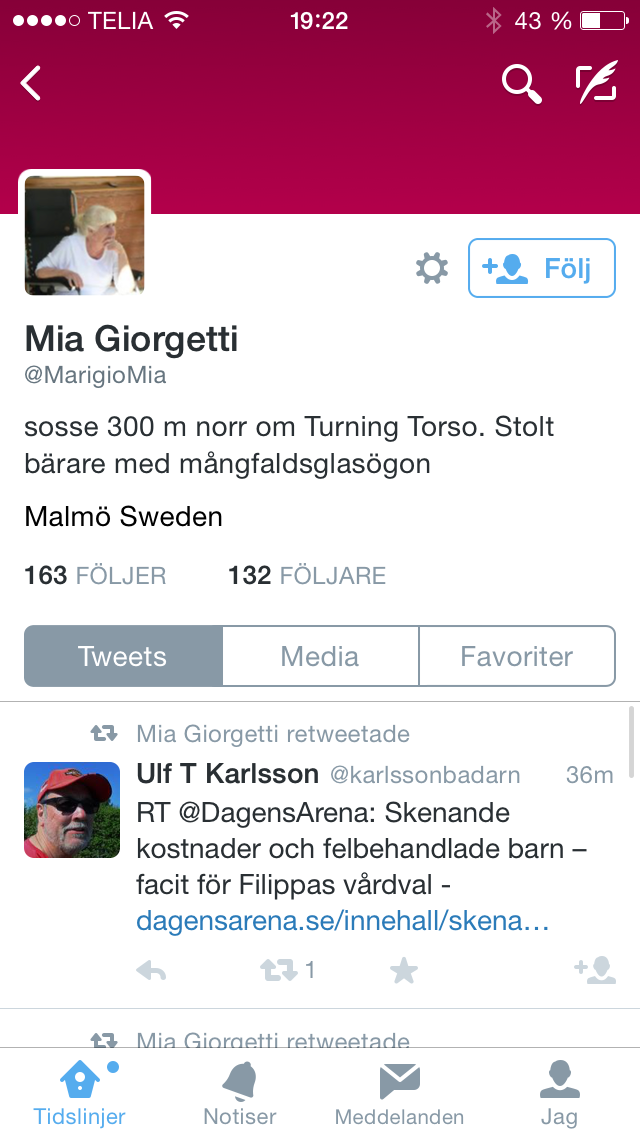
Task: View the 163 Följer list
Action: click(96, 576)
